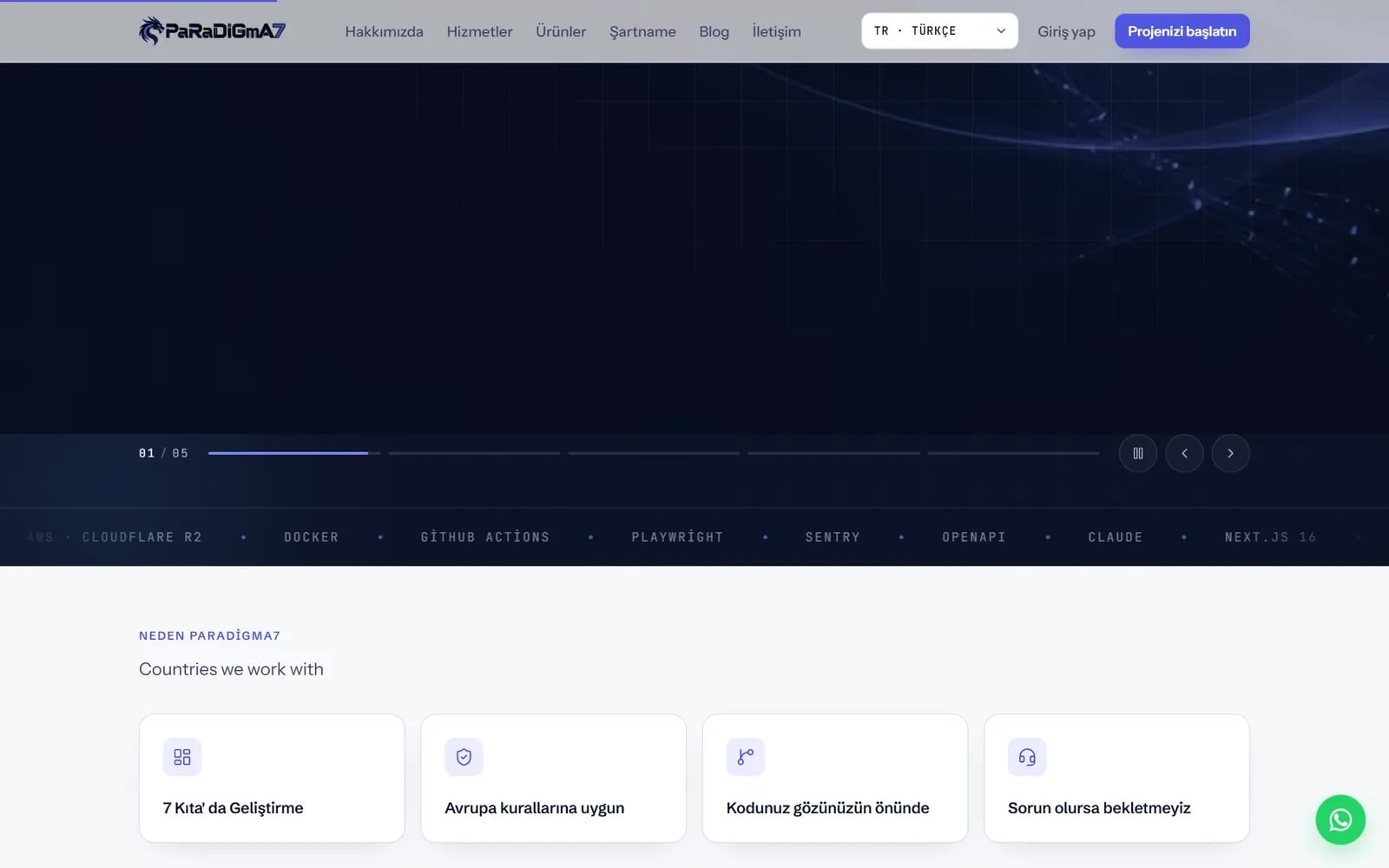
Task: Click OPENAPI in the ticker
Action: pos(974,537)
